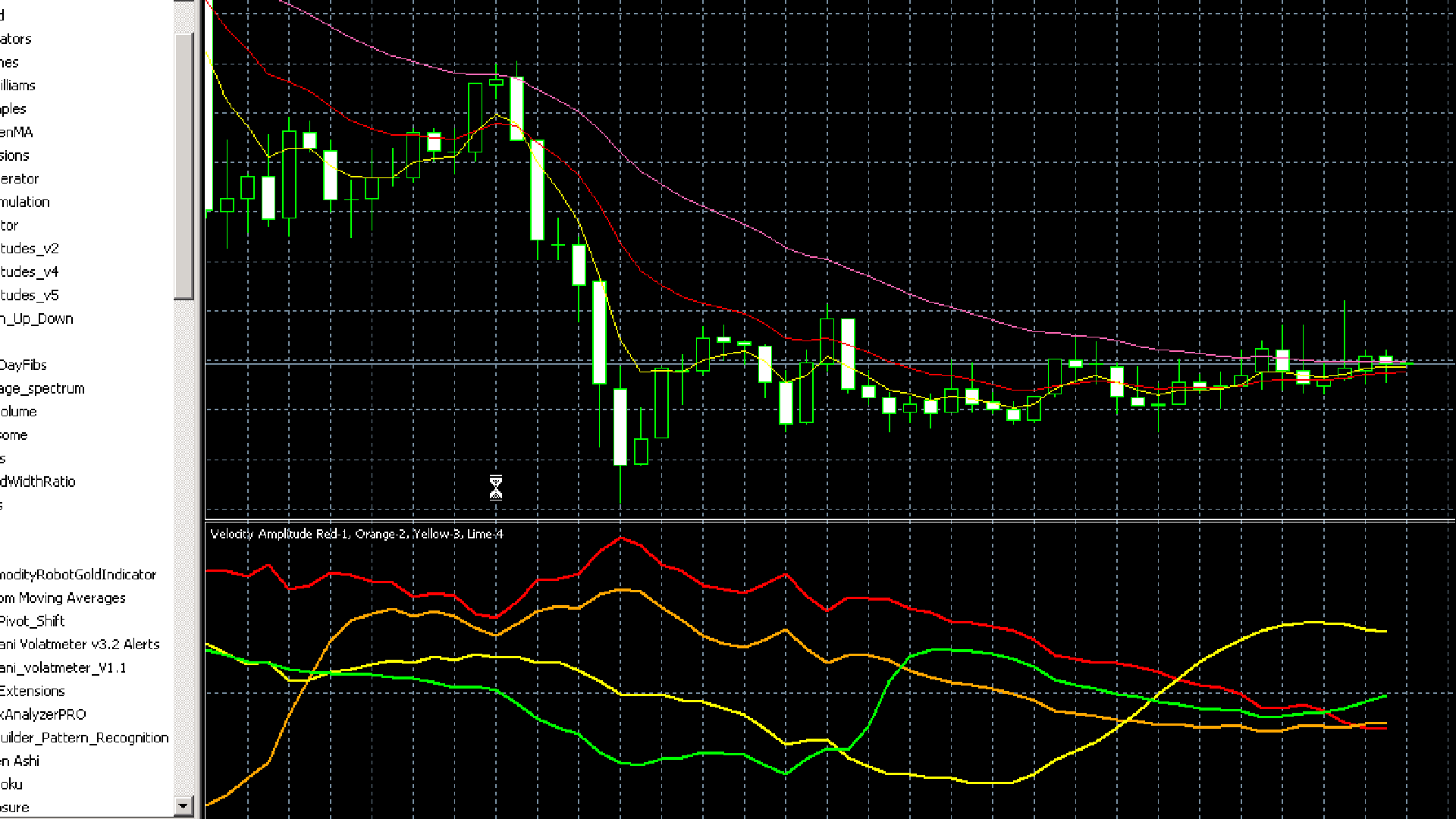
Task: Select the RobotGoldIndicator entry
Action: (x=78, y=574)
